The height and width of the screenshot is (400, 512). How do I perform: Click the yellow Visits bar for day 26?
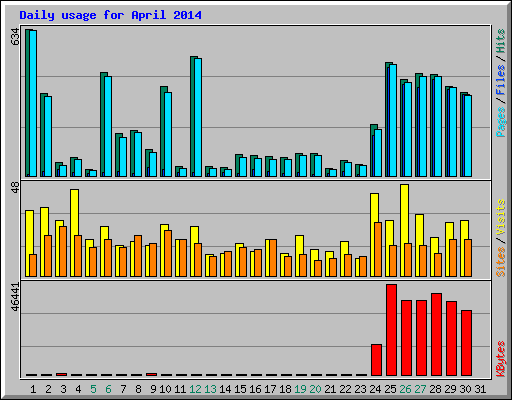pyautogui.click(x=404, y=230)
